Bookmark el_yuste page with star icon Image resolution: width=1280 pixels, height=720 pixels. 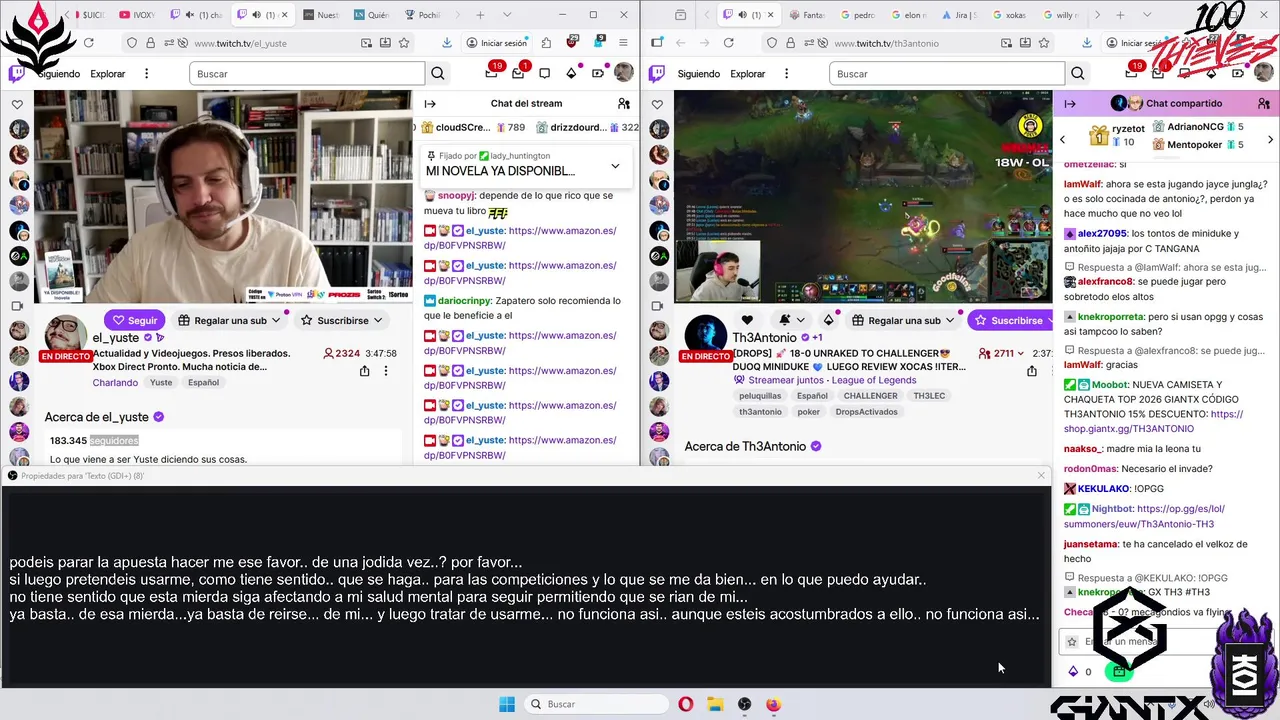[x=404, y=43]
